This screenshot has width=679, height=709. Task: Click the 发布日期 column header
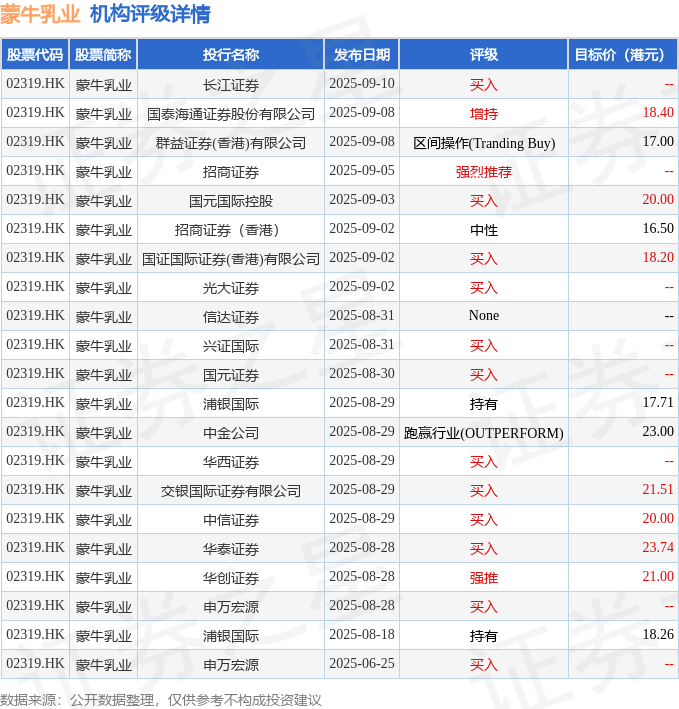tap(362, 55)
